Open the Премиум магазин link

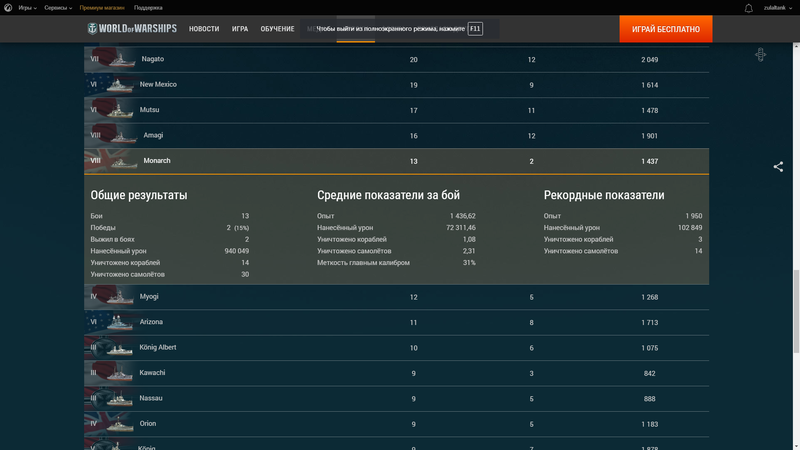coord(102,8)
